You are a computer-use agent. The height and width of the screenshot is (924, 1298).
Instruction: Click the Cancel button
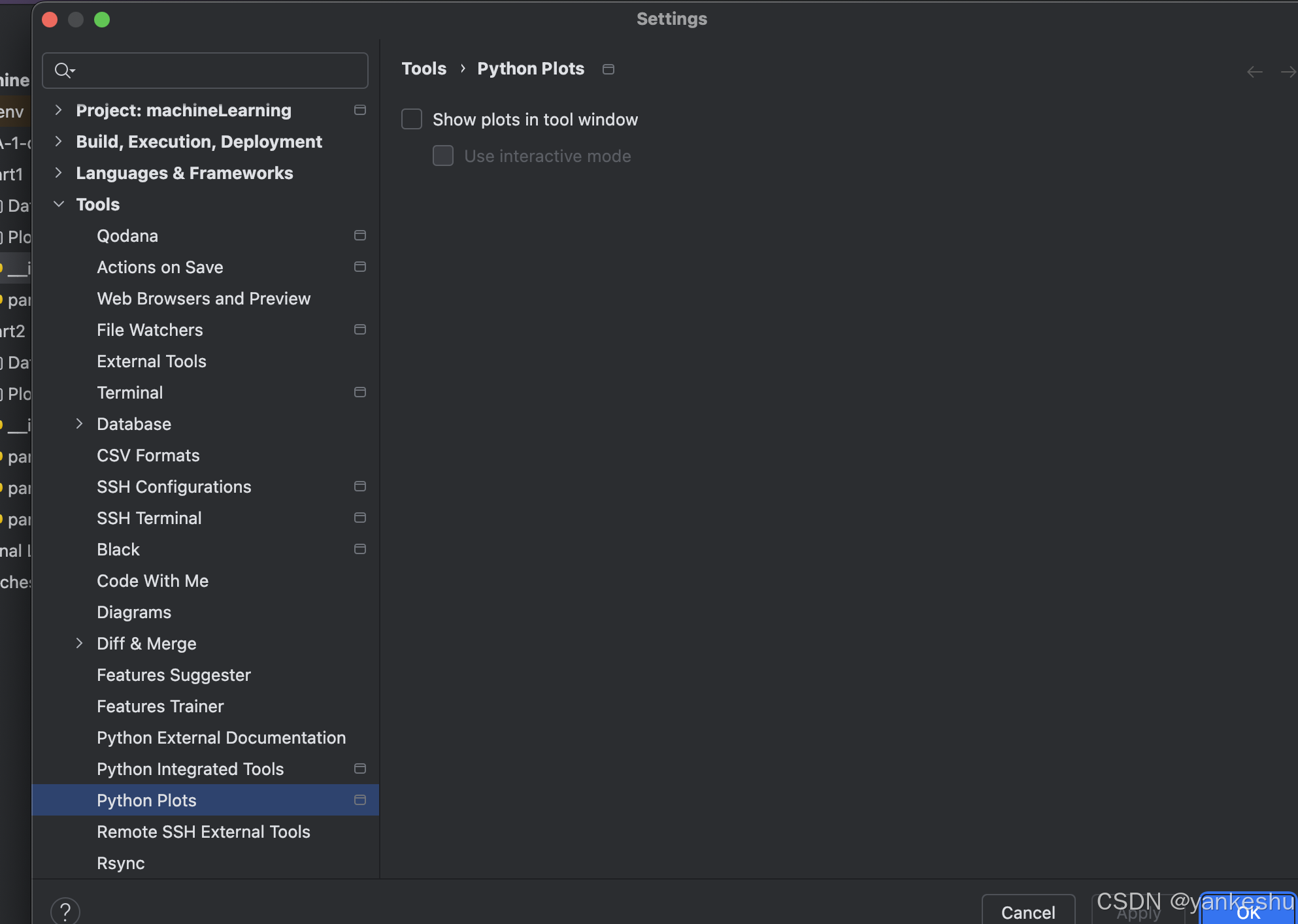(x=1028, y=912)
